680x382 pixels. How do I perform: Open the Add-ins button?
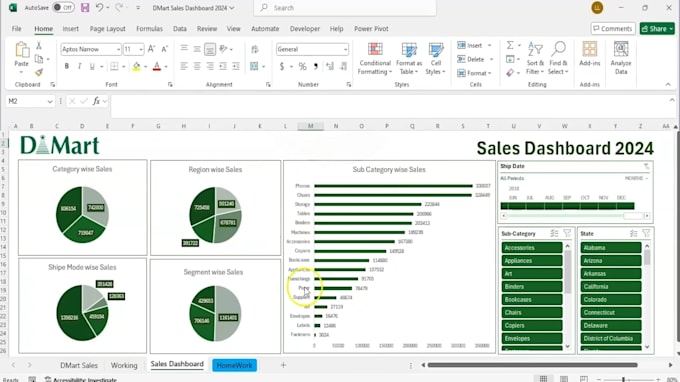(x=589, y=54)
